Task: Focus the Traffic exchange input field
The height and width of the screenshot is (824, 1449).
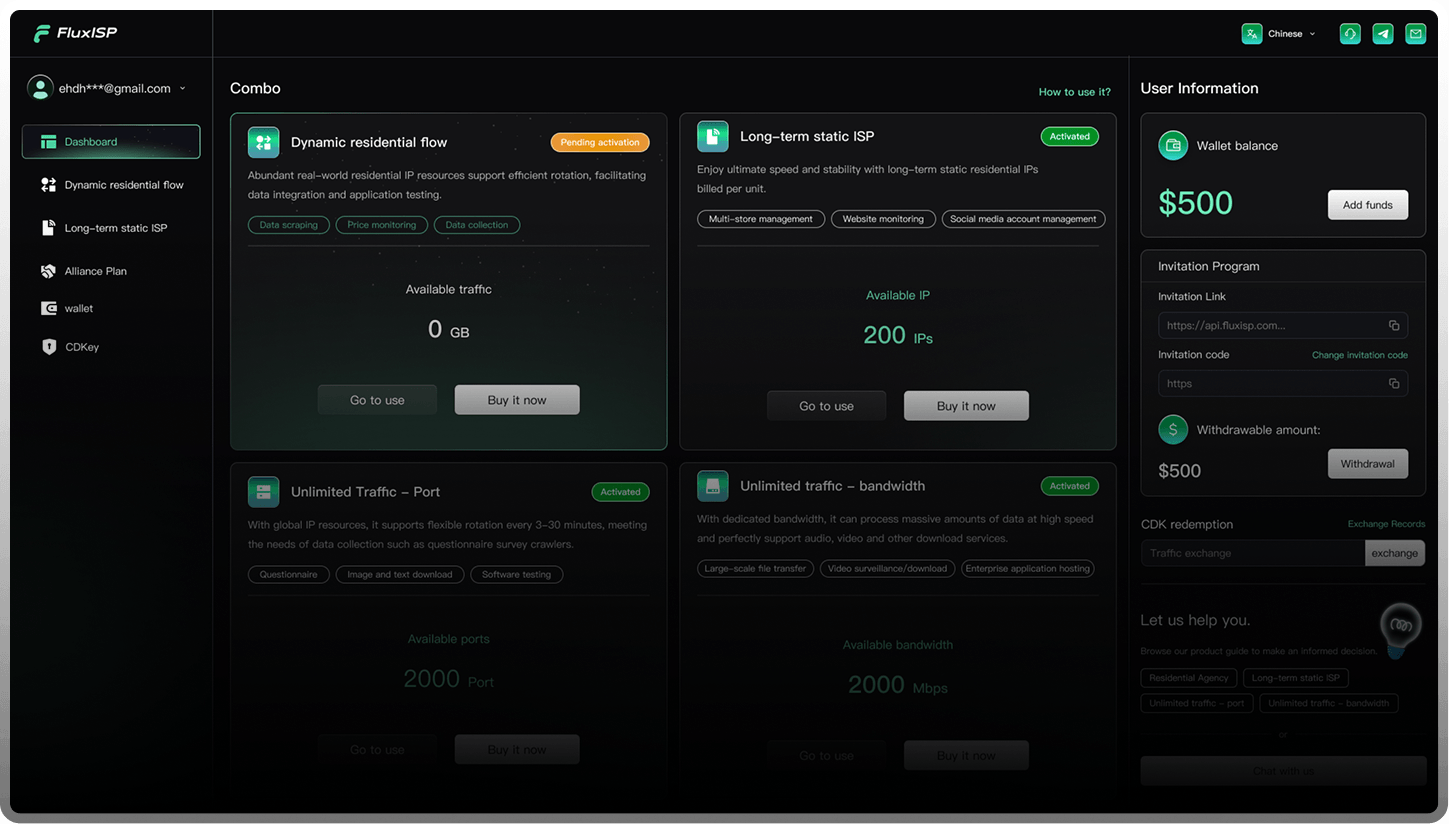Action: [x=1252, y=553]
